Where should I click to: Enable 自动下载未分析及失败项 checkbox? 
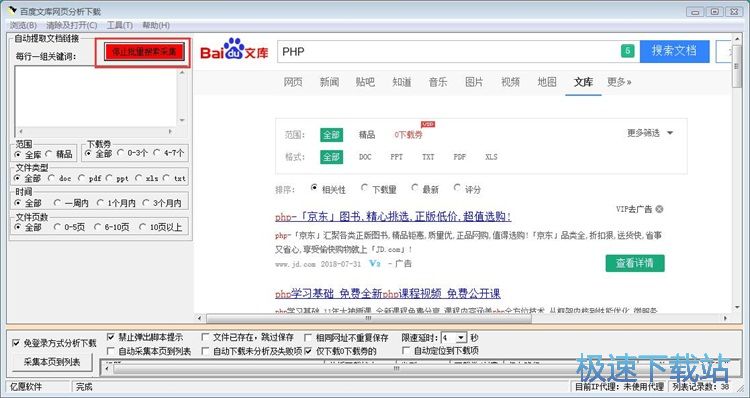tap(252, 351)
